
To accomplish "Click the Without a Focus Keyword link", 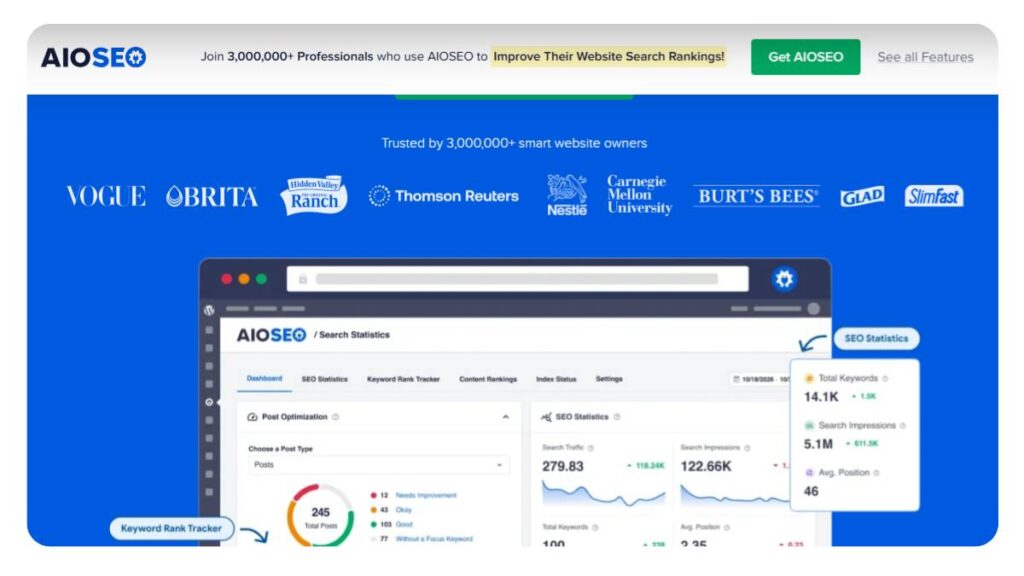I will pyautogui.click(x=434, y=539).
